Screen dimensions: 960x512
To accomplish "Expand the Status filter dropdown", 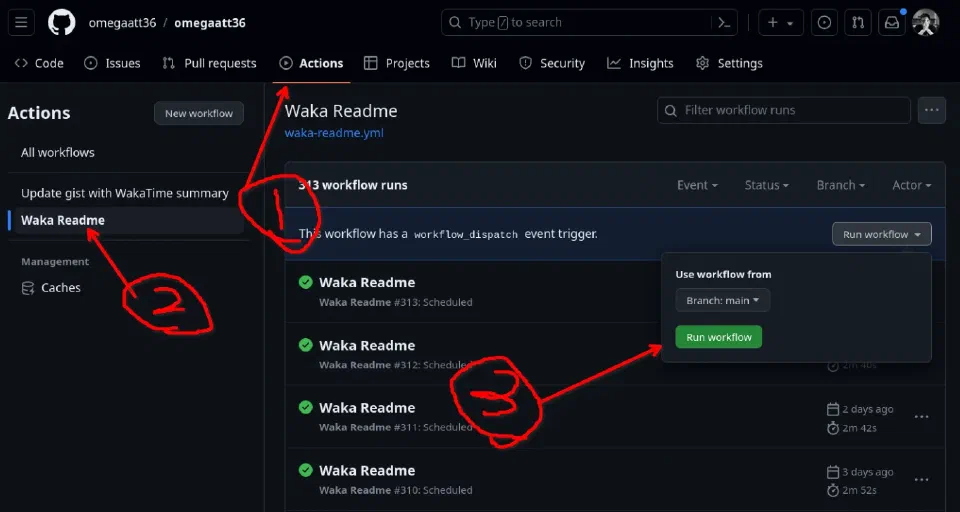I will [767, 185].
